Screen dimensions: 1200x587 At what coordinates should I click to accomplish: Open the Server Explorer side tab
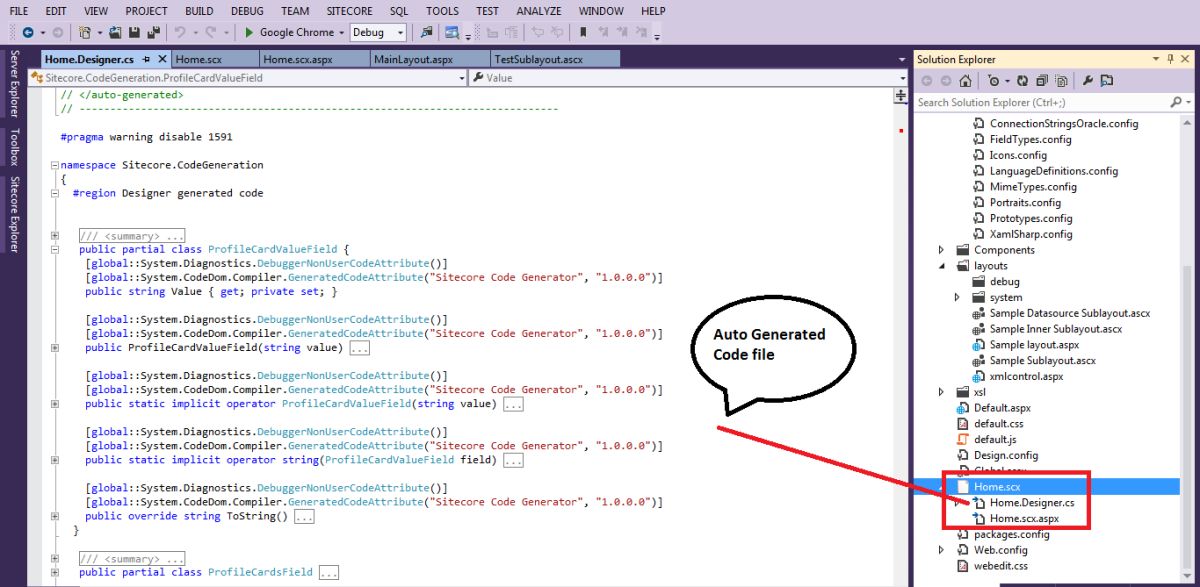coord(14,85)
